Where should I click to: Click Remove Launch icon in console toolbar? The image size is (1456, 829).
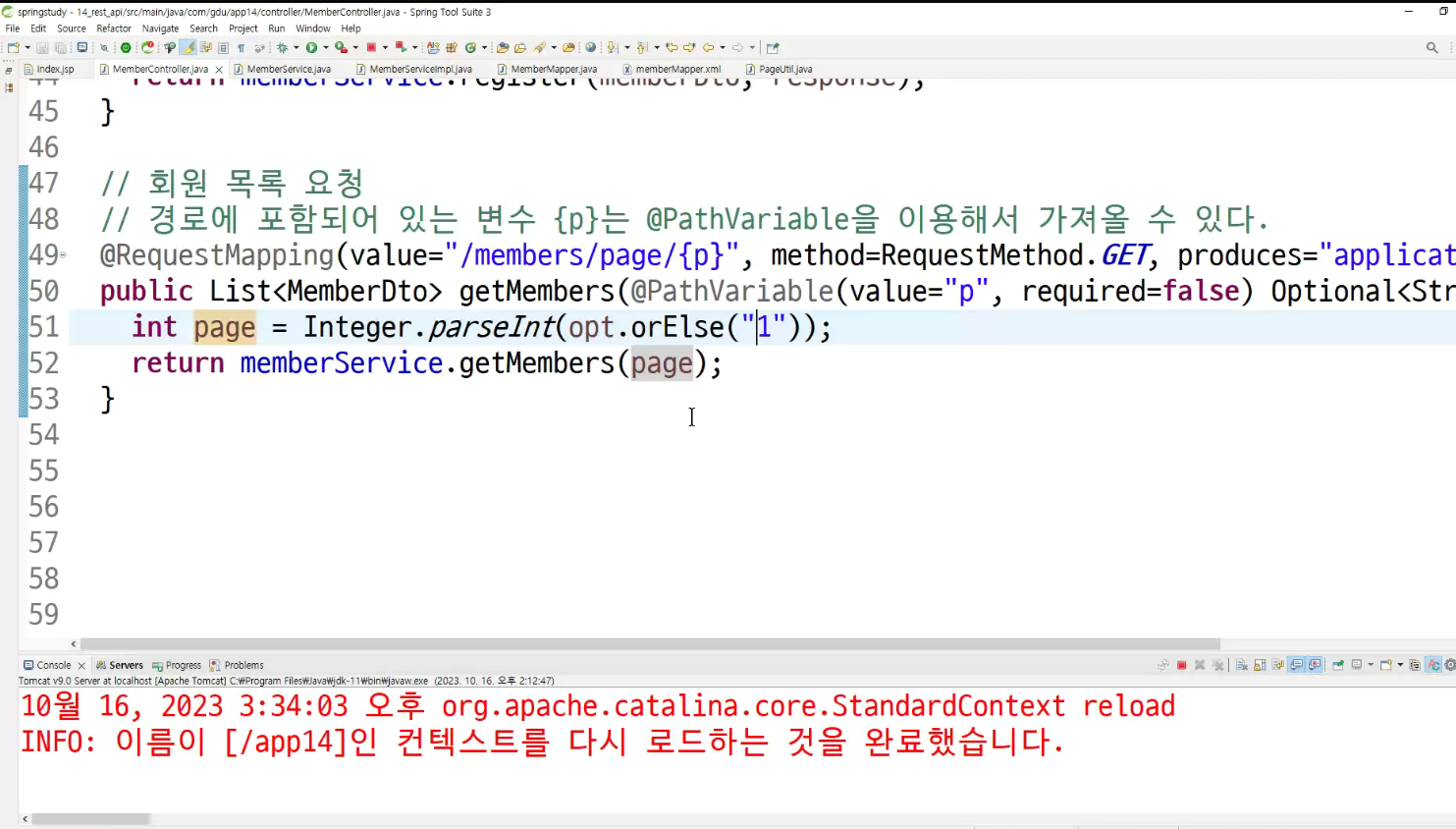(1200, 665)
